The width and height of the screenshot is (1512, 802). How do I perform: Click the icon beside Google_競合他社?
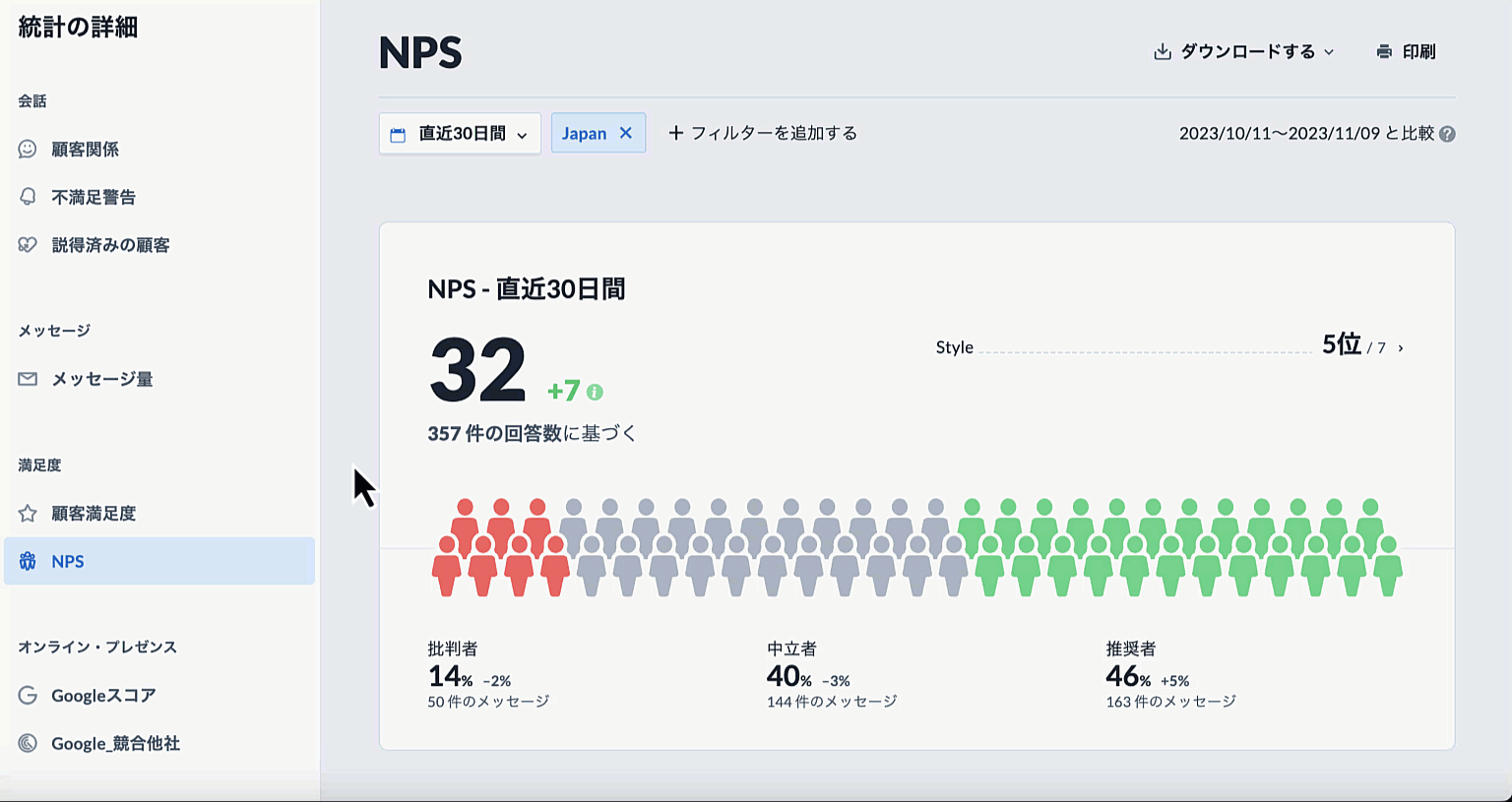tap(28, 743)
